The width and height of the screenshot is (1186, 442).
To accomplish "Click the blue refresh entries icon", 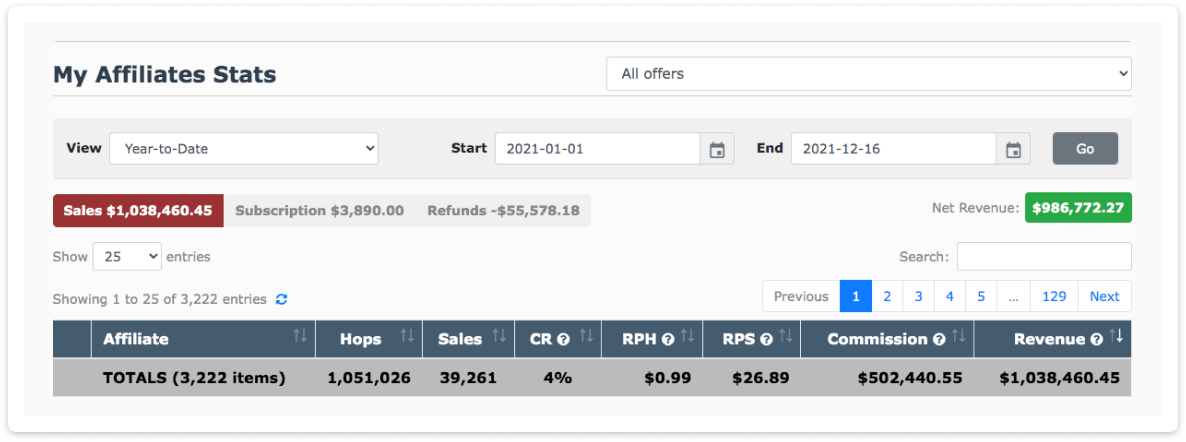I will tap(281, 300).
